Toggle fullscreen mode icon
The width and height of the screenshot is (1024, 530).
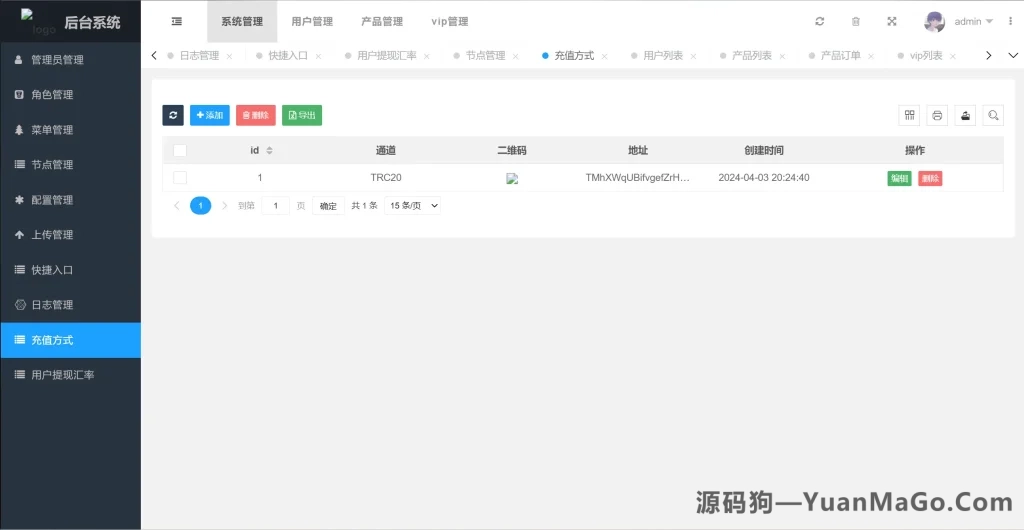coord(891,22)
